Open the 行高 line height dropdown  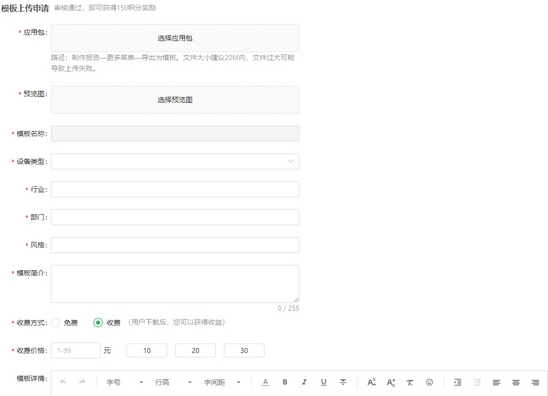point(174,382)
